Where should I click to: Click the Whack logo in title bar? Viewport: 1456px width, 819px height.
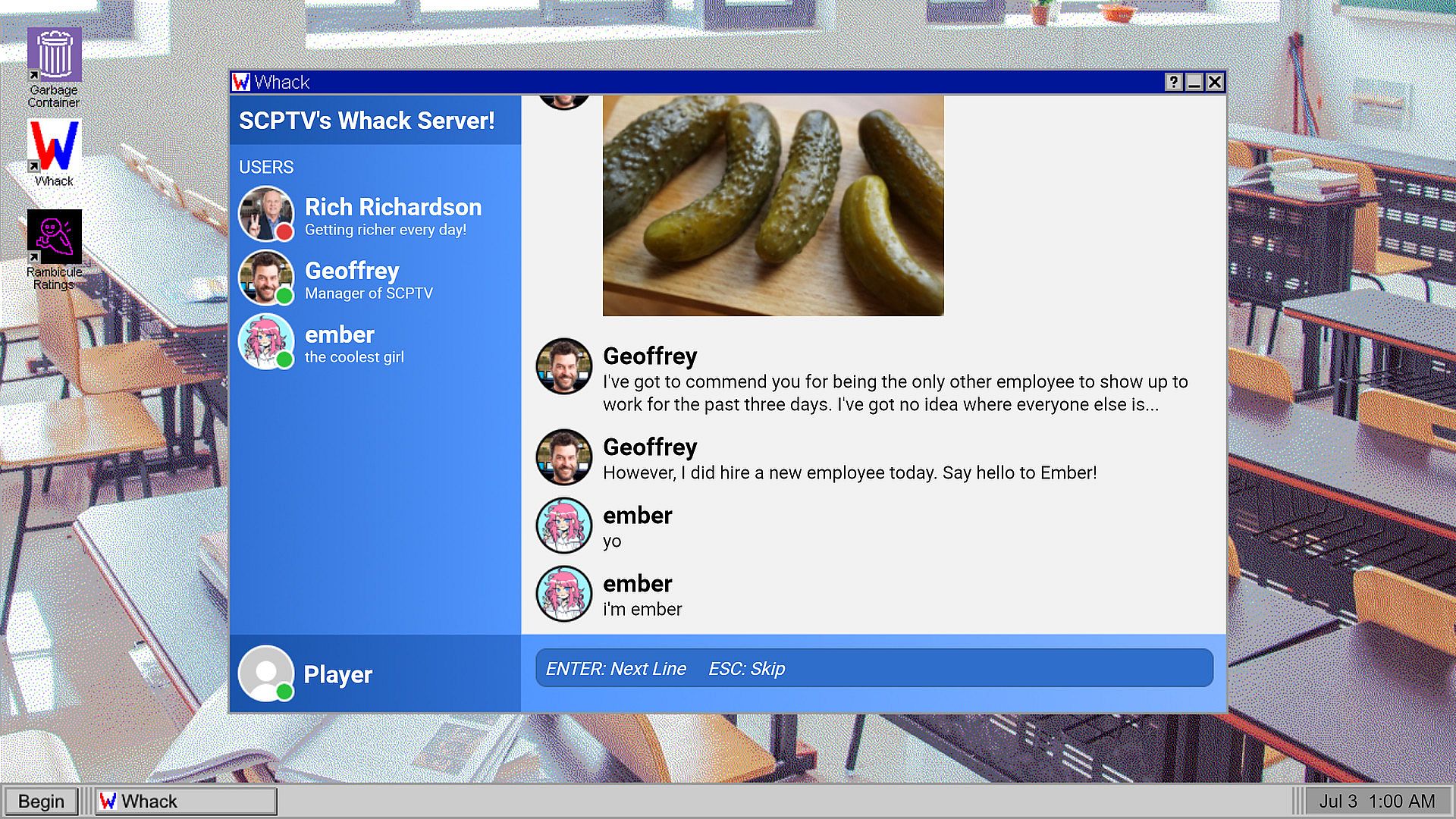[241, 82]
